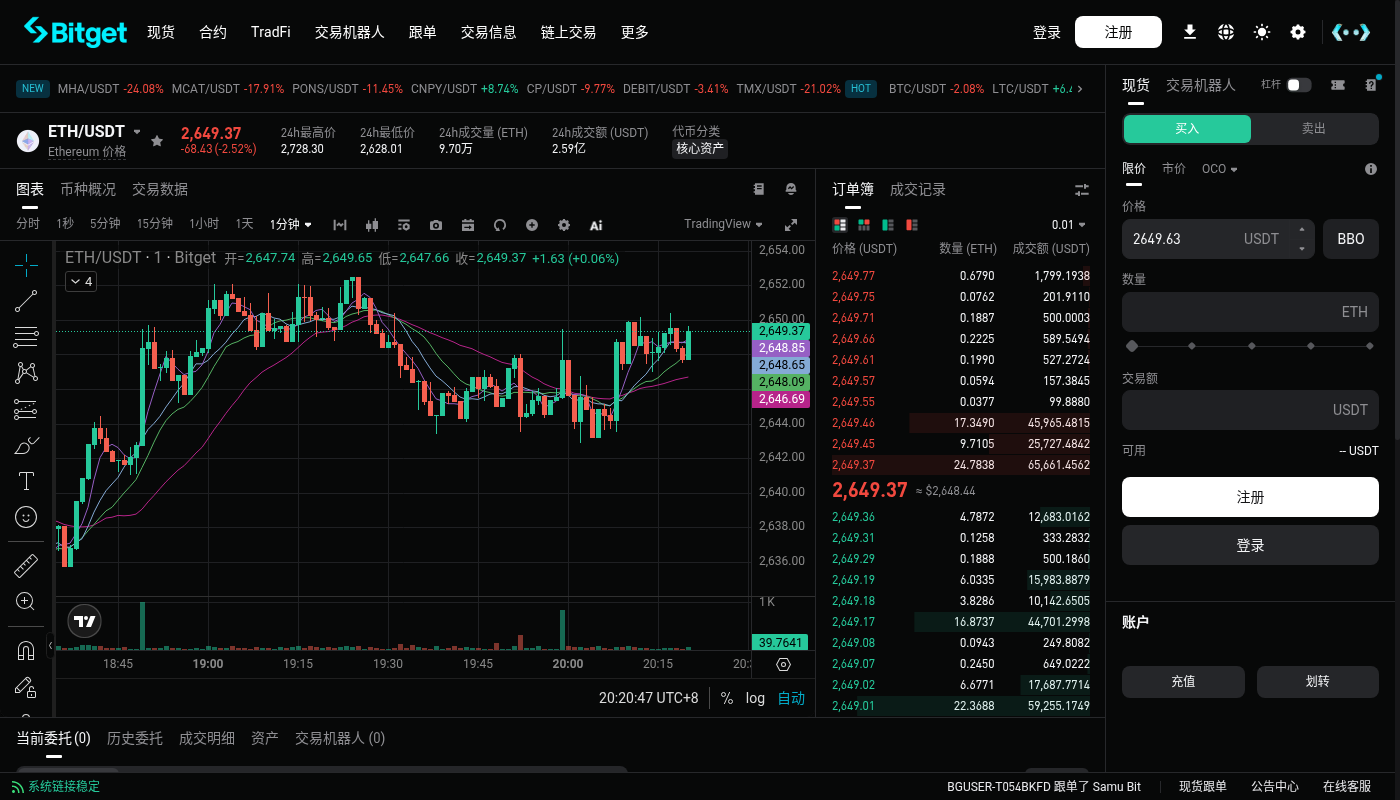Click the TradingView logo on chart
Image resolution: width=1400 pixels, height=800 pixels.
[x=85, y=621]
